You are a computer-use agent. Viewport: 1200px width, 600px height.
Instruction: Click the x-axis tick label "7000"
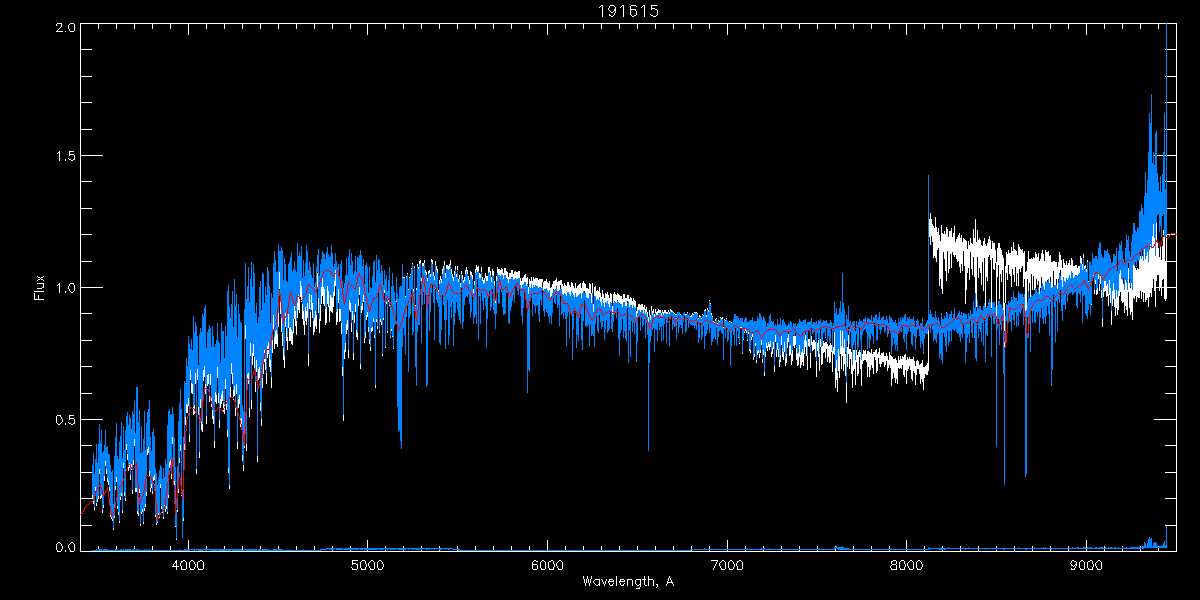[x=727, y=564]
